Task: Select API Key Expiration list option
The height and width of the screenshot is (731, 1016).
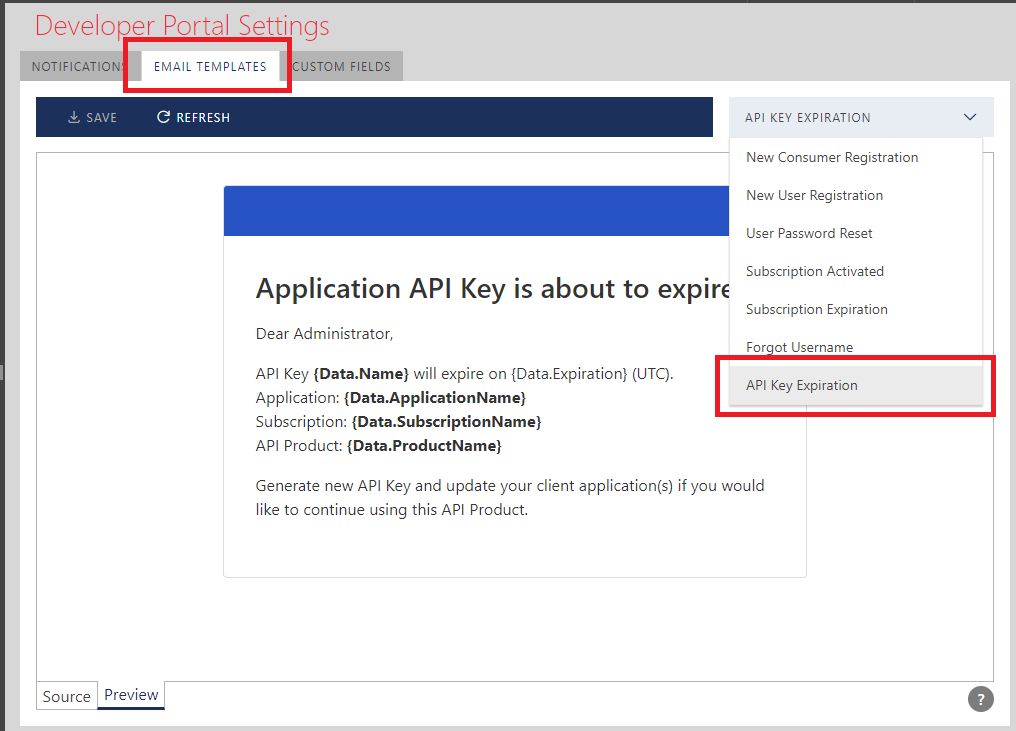Action: 802,385
